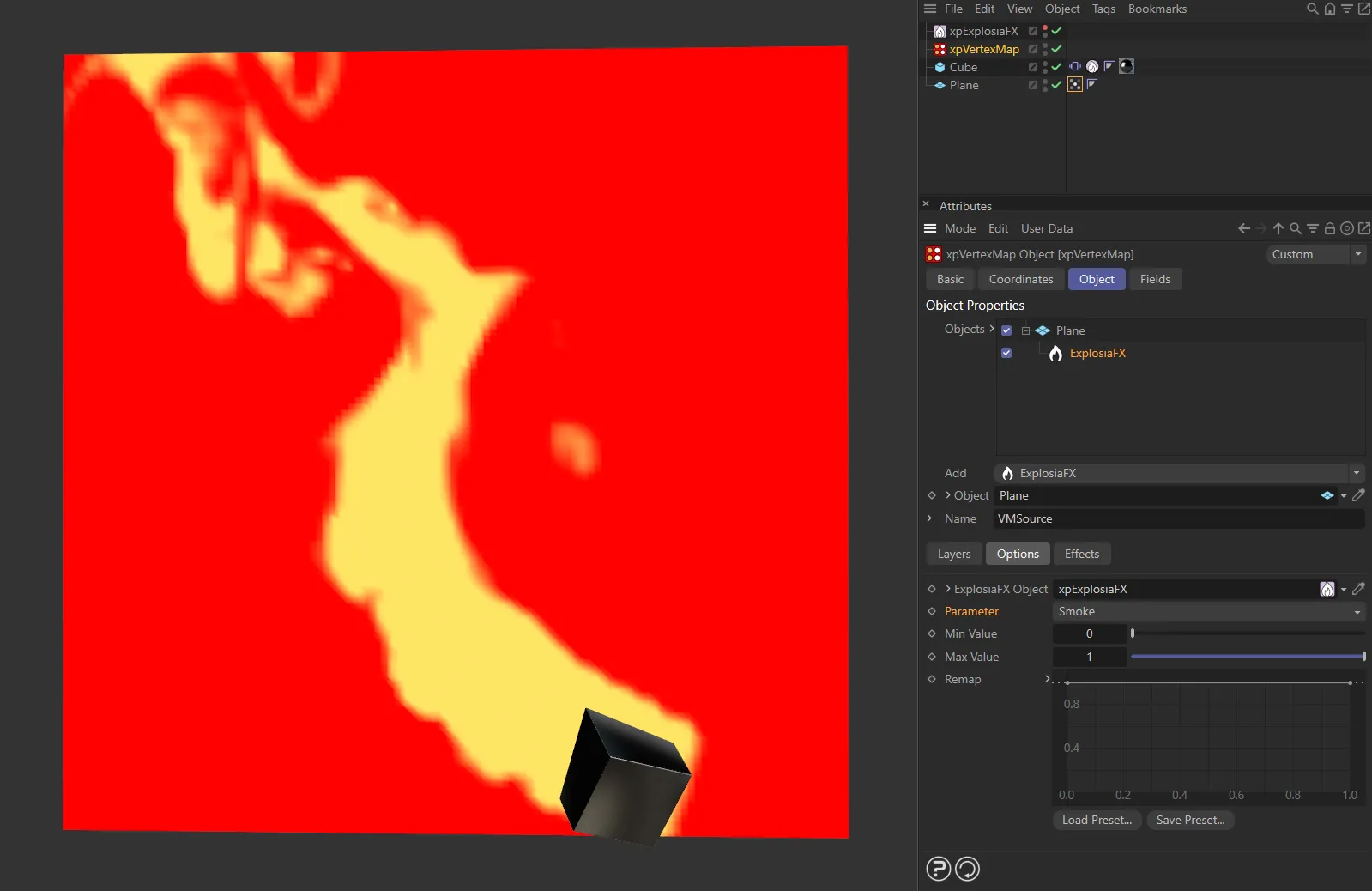
Task: Toggle Cube enable checkmark in Object Manager
Action: point(1057,67)
